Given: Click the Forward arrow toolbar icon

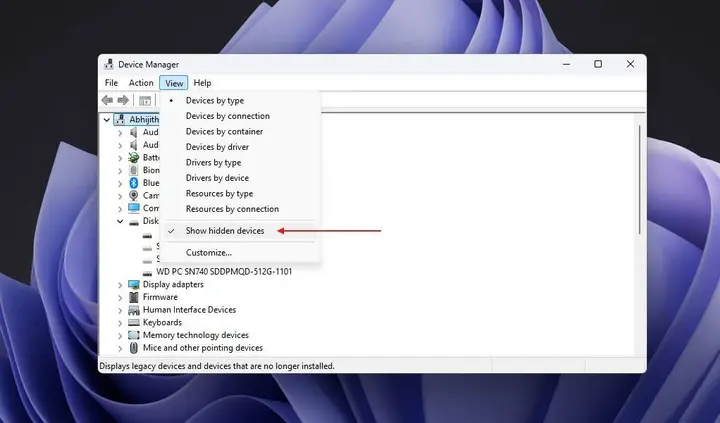Looking at the screenshot, I should 123,100.
